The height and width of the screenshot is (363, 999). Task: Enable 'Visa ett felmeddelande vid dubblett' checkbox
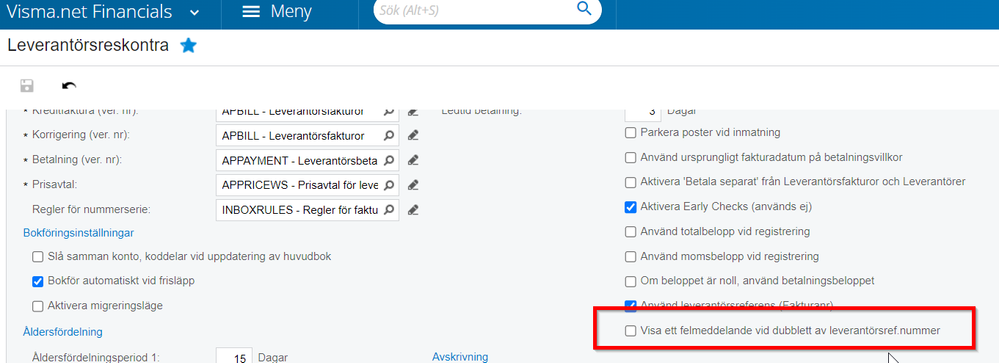click(630, 331)
